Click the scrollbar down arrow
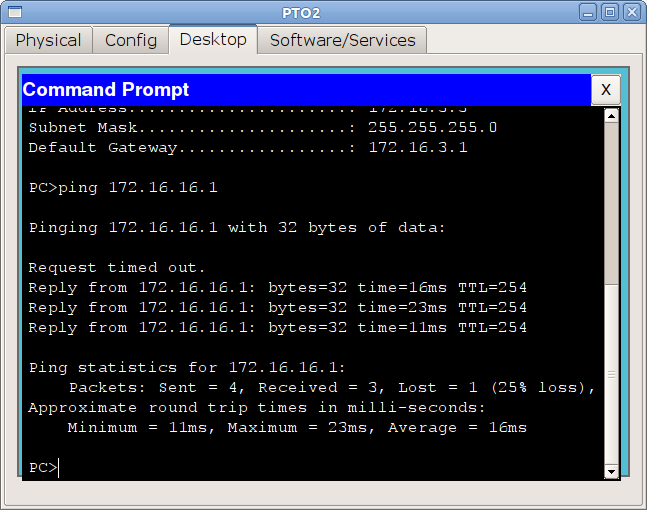The image size is (647, 510). coord(612,471)
